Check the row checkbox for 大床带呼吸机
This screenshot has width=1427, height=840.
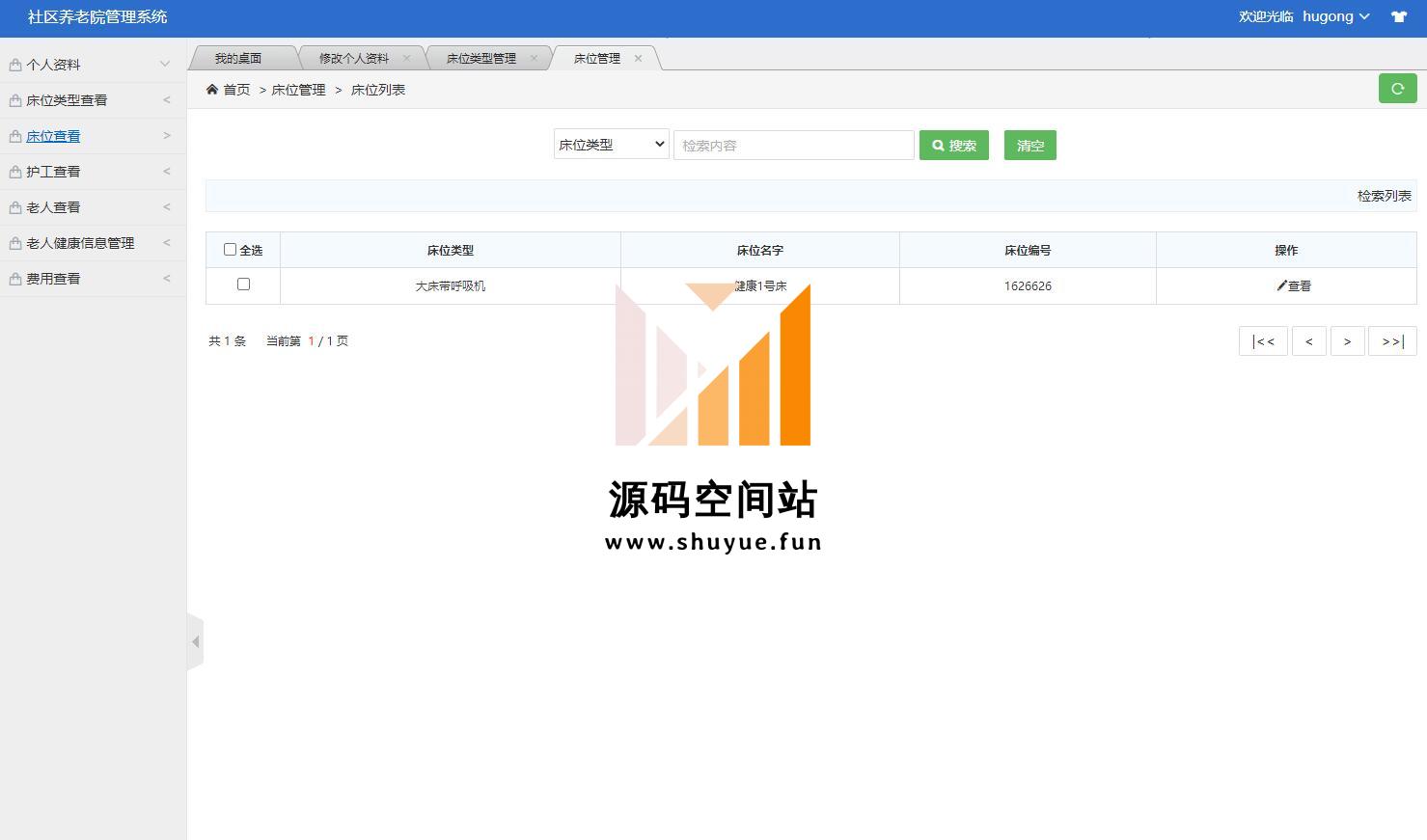coord(243,284)
